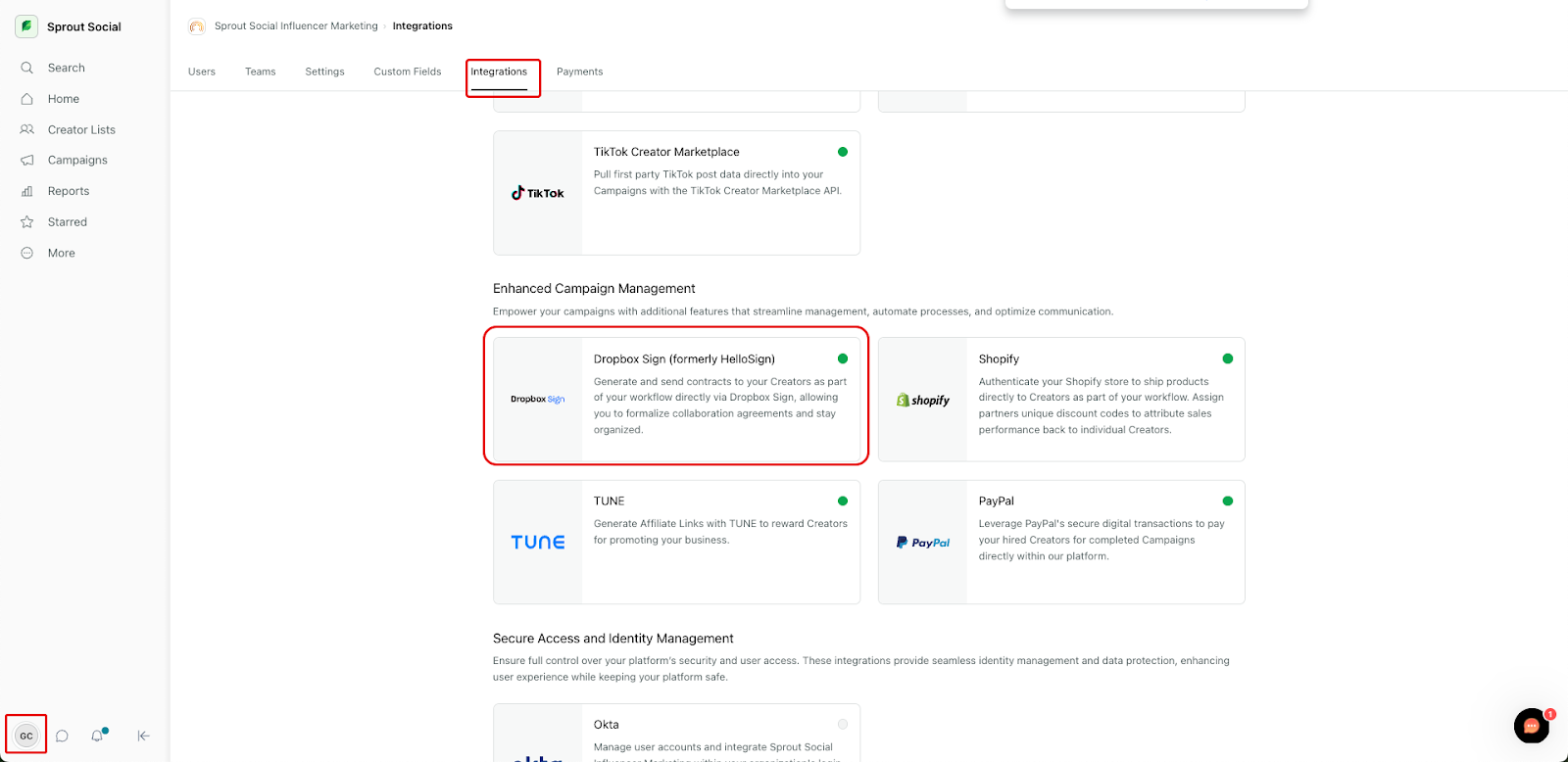
Task: Click the Dropbox Sign description text
Action: tap(720, 405)
